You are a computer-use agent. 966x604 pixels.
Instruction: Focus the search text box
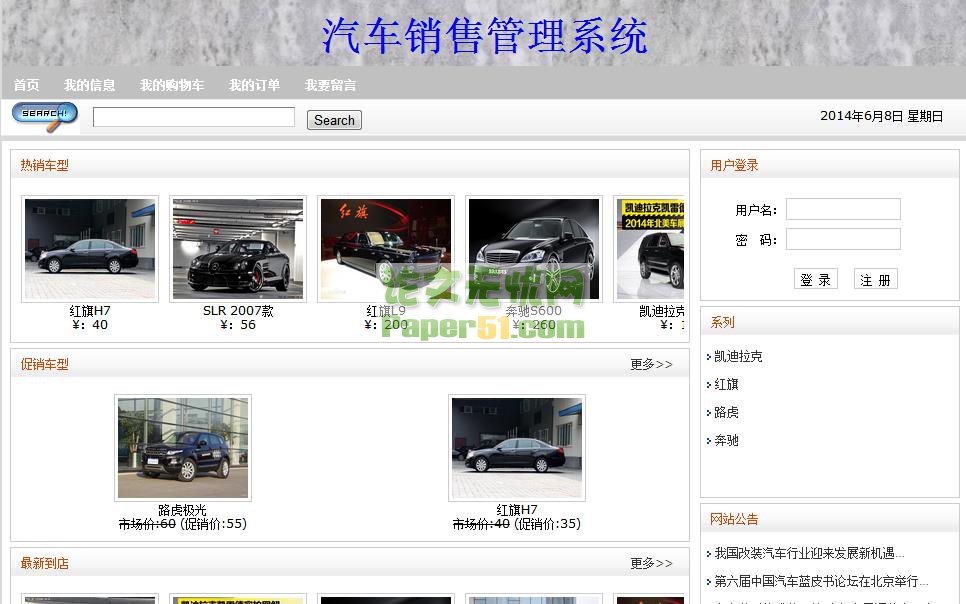193,117
